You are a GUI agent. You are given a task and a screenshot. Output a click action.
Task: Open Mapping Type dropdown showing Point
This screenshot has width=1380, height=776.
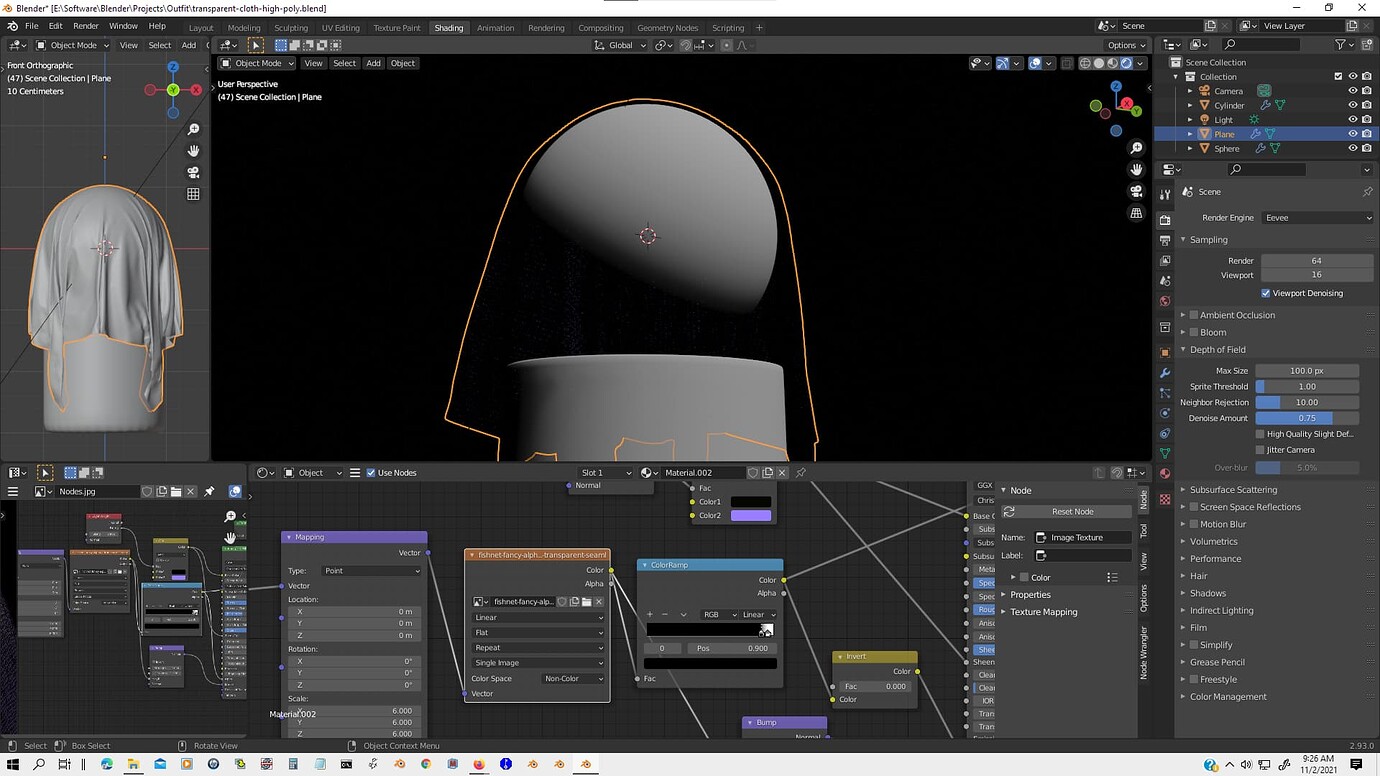(372, 571)
